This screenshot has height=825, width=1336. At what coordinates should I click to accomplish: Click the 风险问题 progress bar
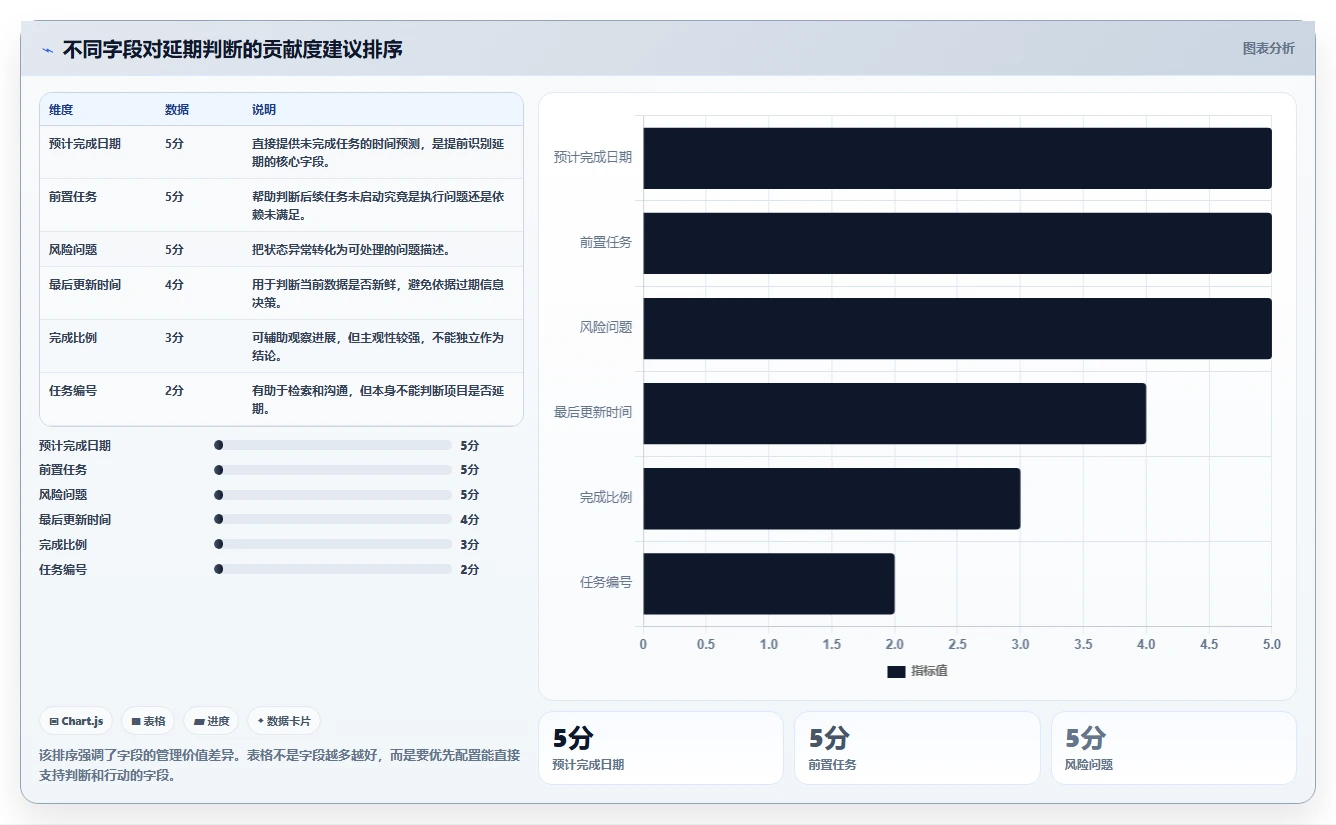pyautogui.click(x=333, y=494)
